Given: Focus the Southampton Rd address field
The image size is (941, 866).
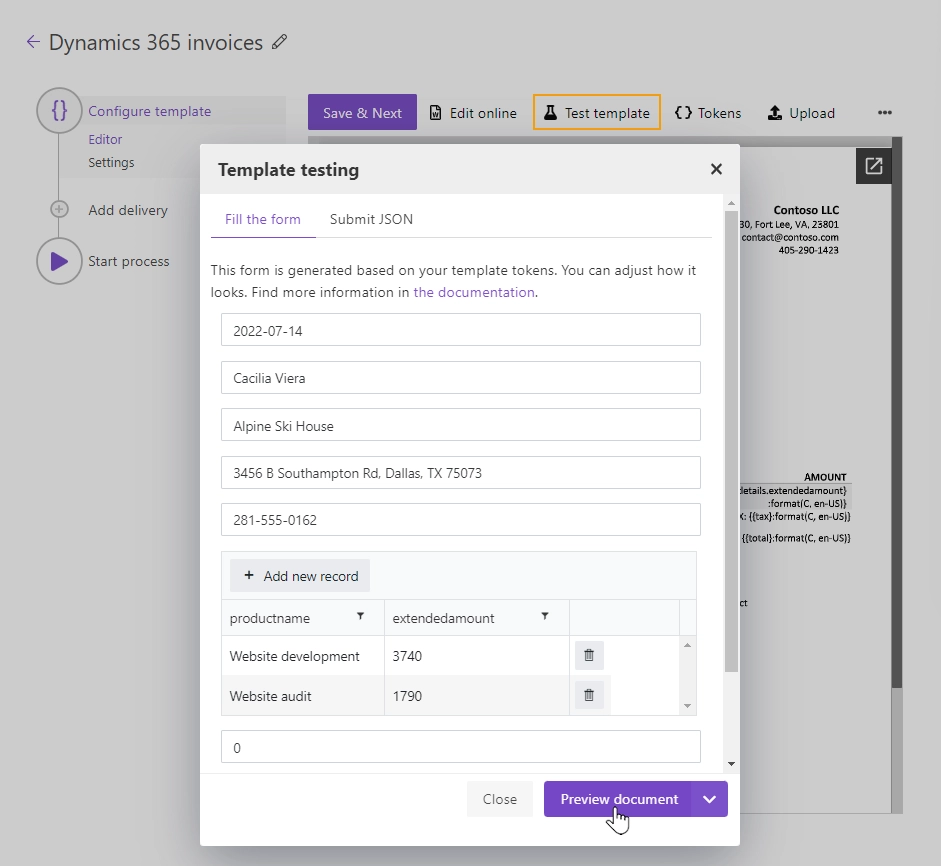Looking at the screenshot, I should point(460,472).
